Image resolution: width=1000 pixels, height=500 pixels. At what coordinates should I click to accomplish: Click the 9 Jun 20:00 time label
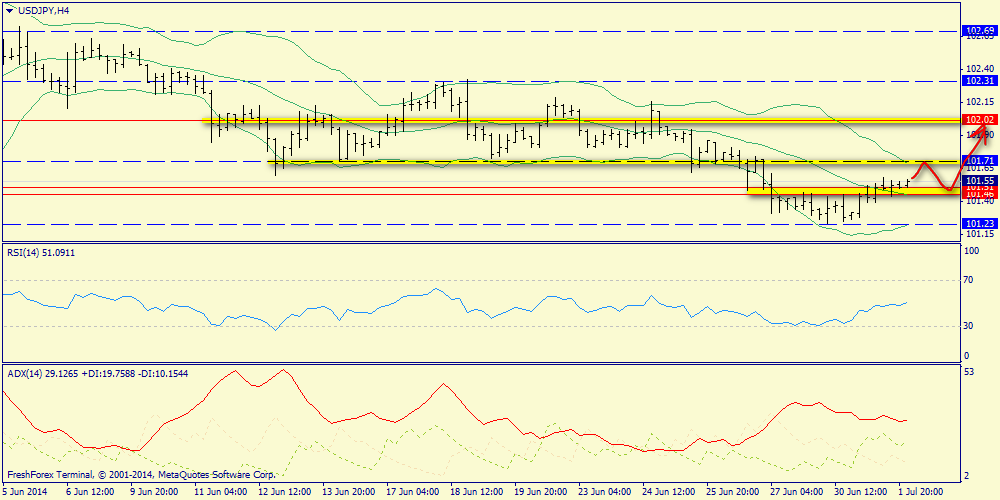coord(154,492)
